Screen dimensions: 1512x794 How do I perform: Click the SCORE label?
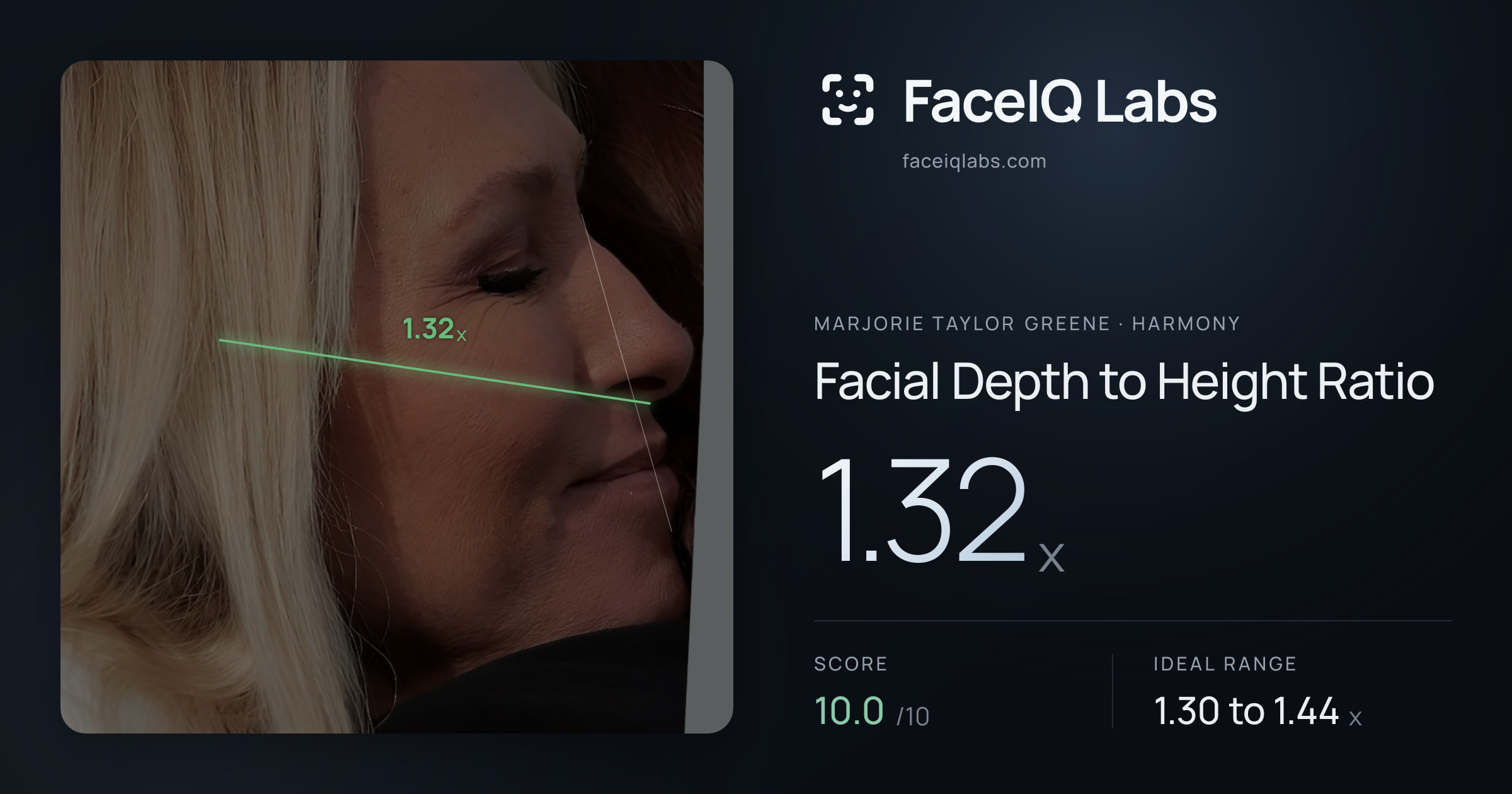(x=850, y=664)
